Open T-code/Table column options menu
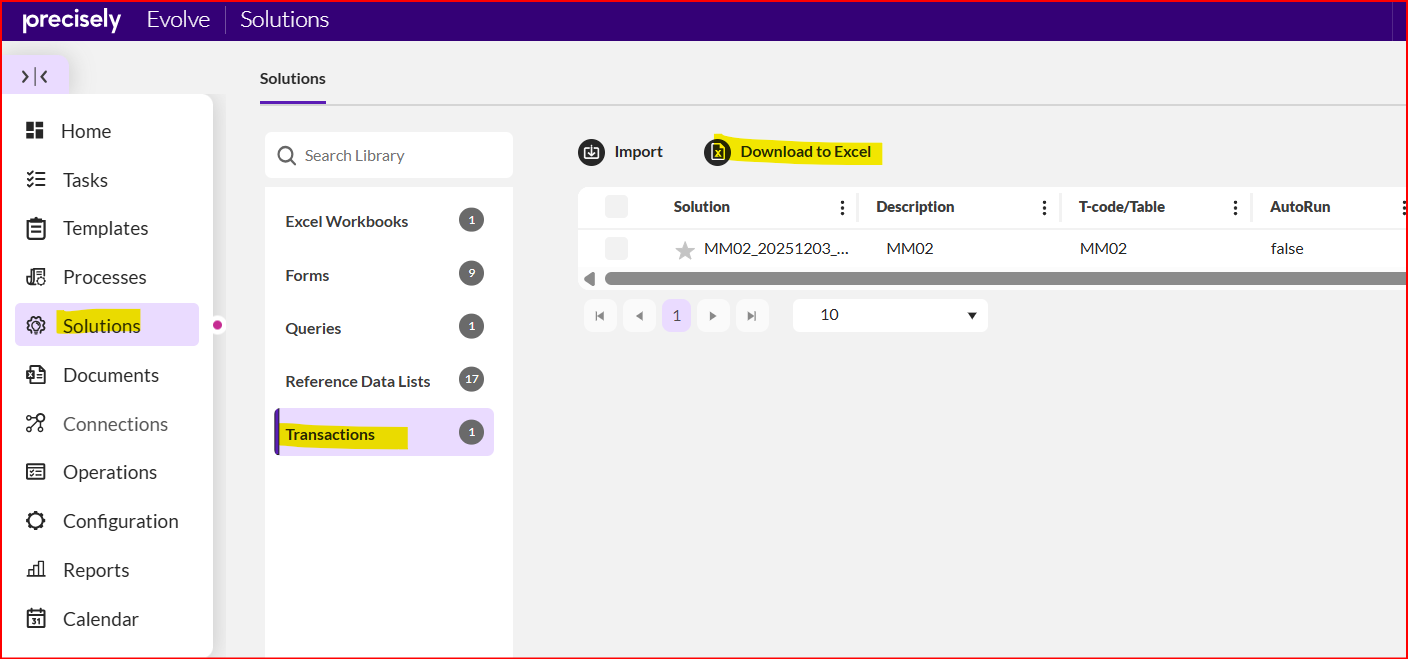Image resolution: width=1408 pixels, height=659 pixels. [1236, 208]
